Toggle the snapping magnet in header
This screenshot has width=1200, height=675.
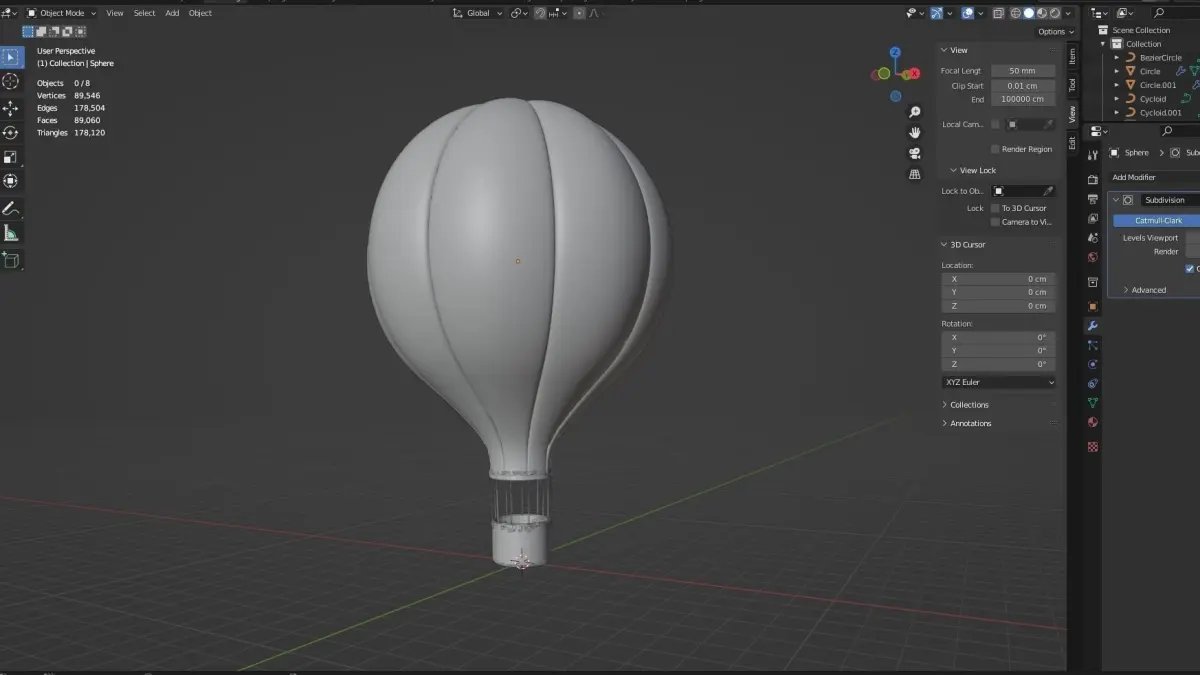pos(540,13)
